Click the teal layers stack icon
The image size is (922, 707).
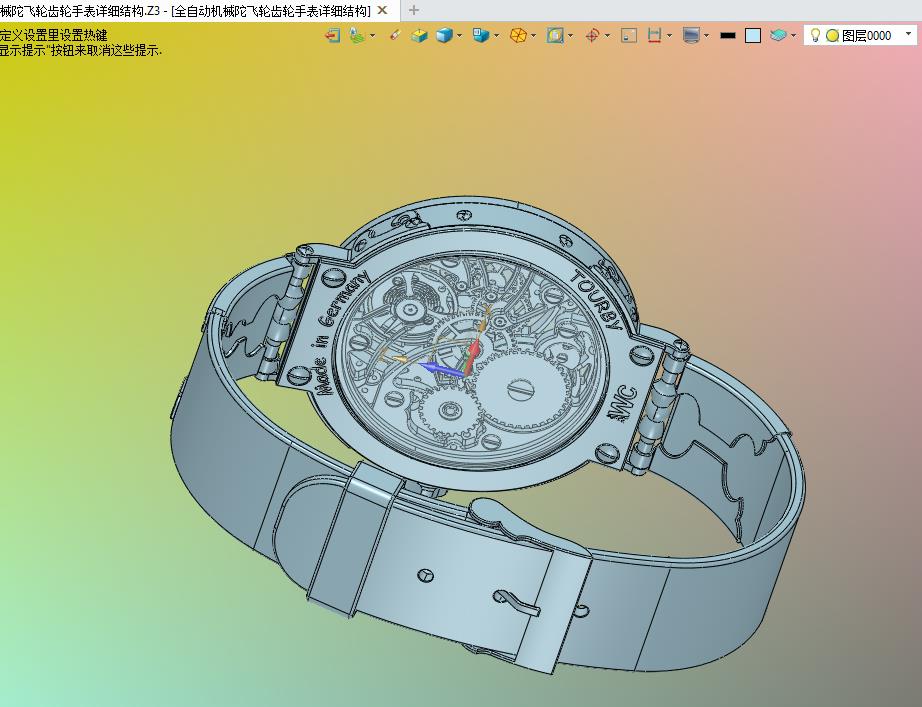coord(778,35)
